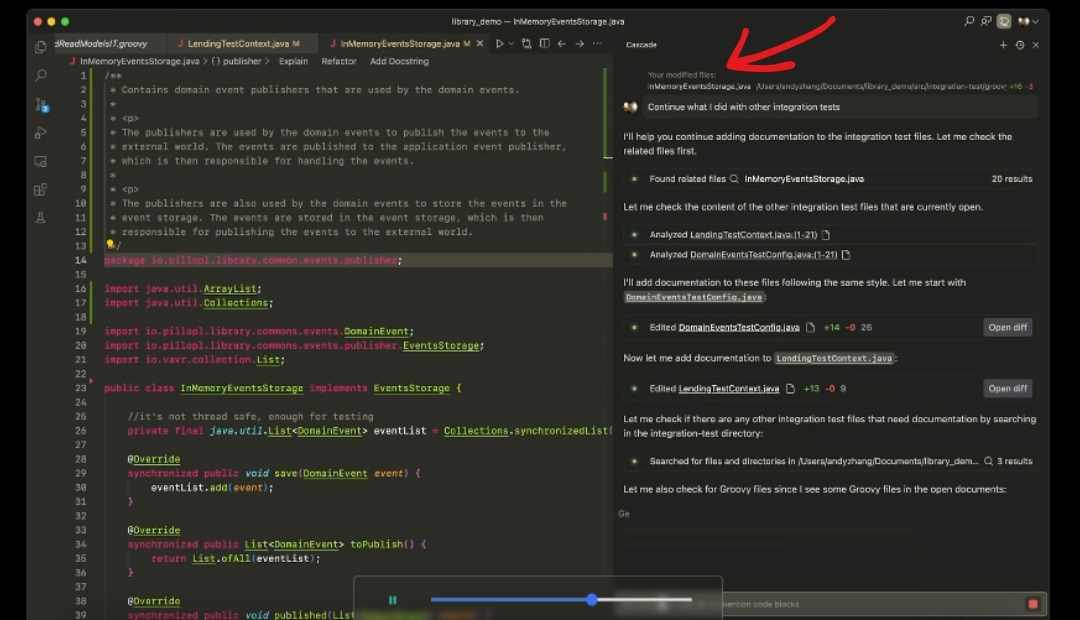Pause playback in the video overlay

click(393, 600)
